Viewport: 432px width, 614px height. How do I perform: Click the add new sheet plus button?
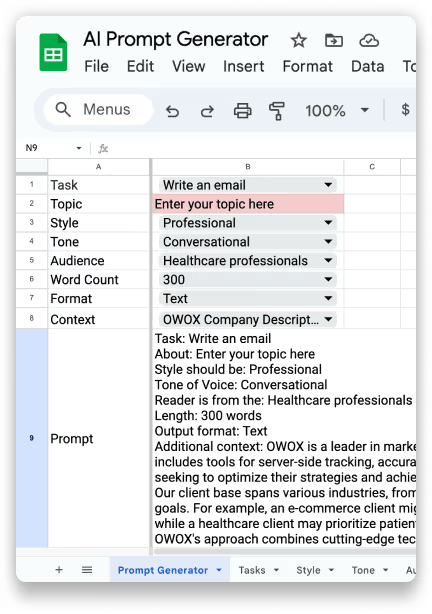59,570
